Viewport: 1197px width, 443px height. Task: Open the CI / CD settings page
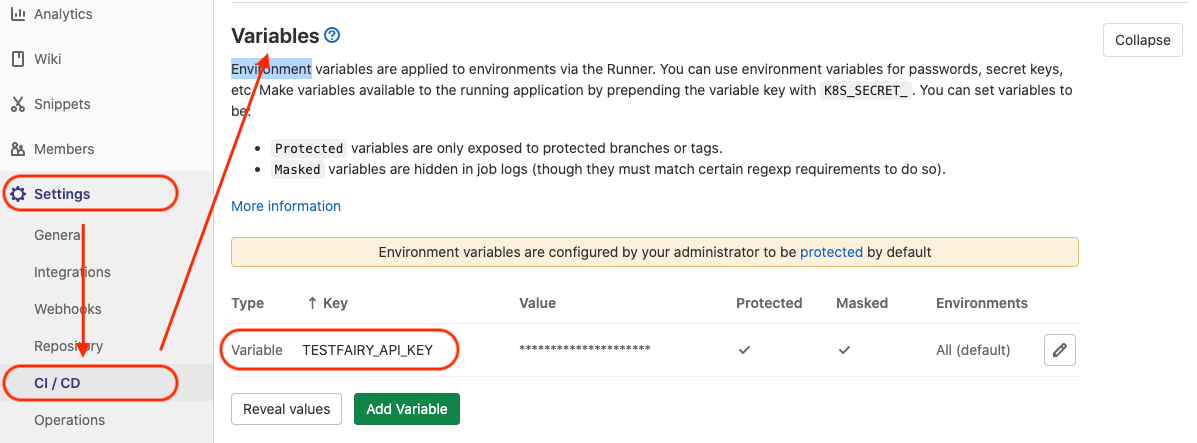pos(57,382)
